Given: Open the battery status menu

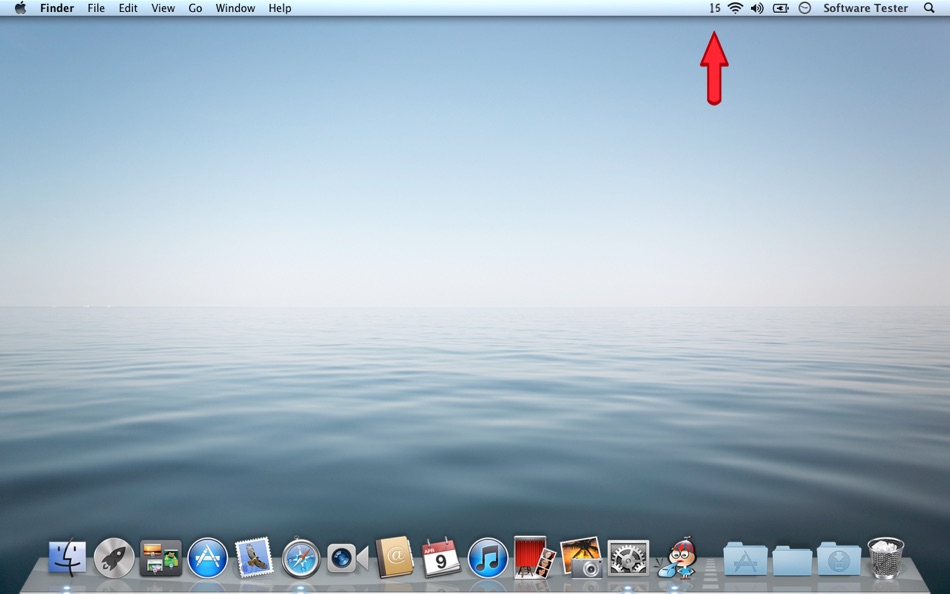Looking at the screenshot, I should coord(780,8).
